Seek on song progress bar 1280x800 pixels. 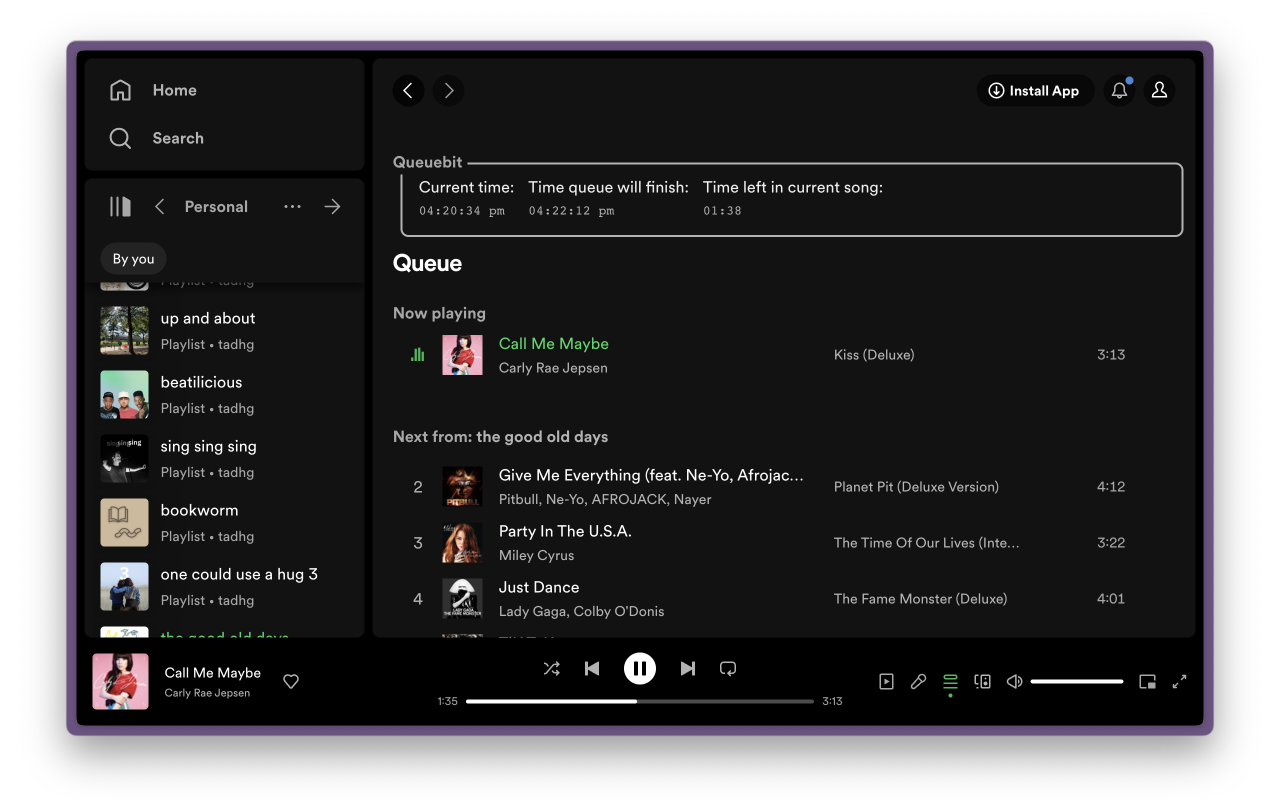pyautogui.click(x=640, y=701)
